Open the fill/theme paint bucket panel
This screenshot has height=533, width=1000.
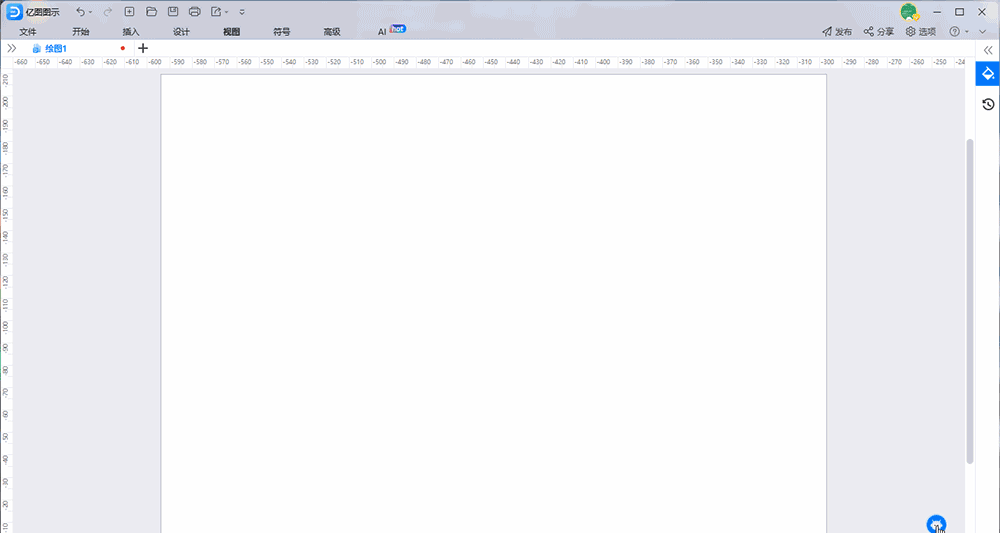point(988,74)
